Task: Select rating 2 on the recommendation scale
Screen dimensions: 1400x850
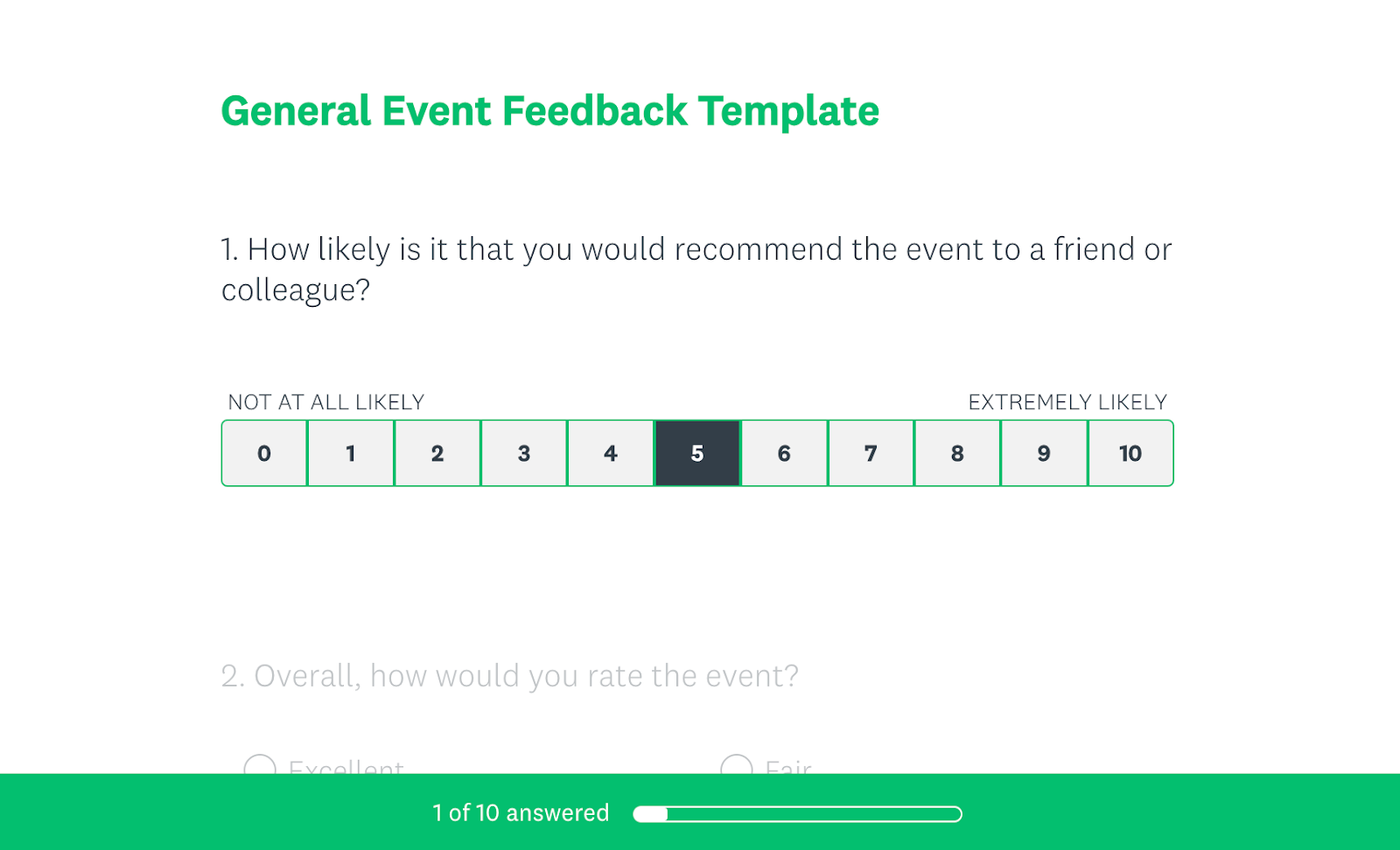Action: point(437,453)
